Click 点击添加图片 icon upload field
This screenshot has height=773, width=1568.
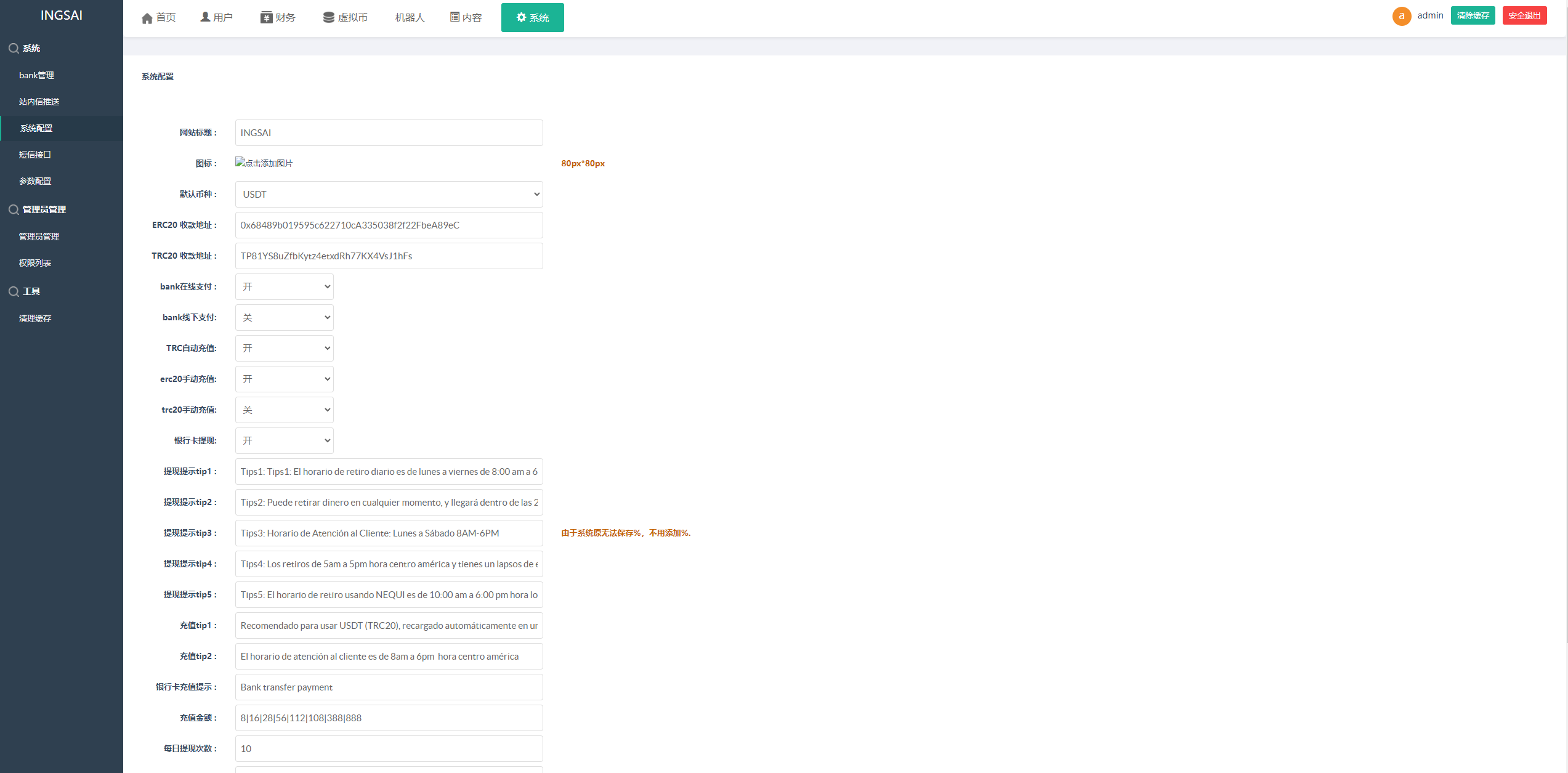click(265, 162)
